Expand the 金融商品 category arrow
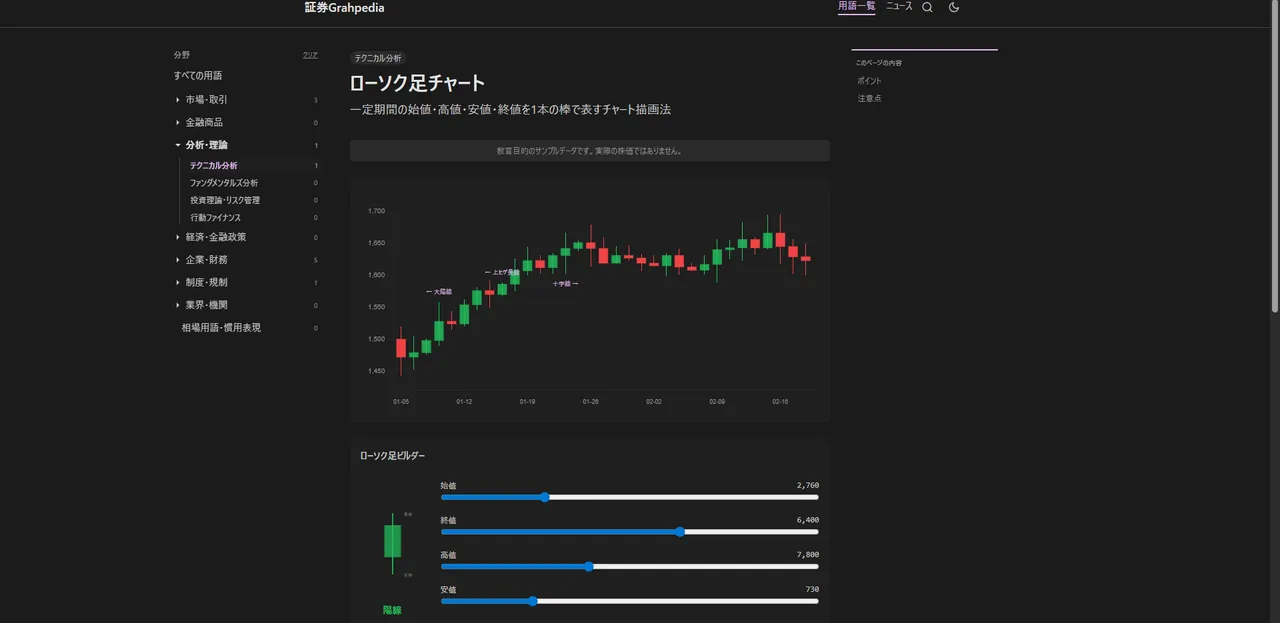1280x623 pixels. [x=178, y=123]
